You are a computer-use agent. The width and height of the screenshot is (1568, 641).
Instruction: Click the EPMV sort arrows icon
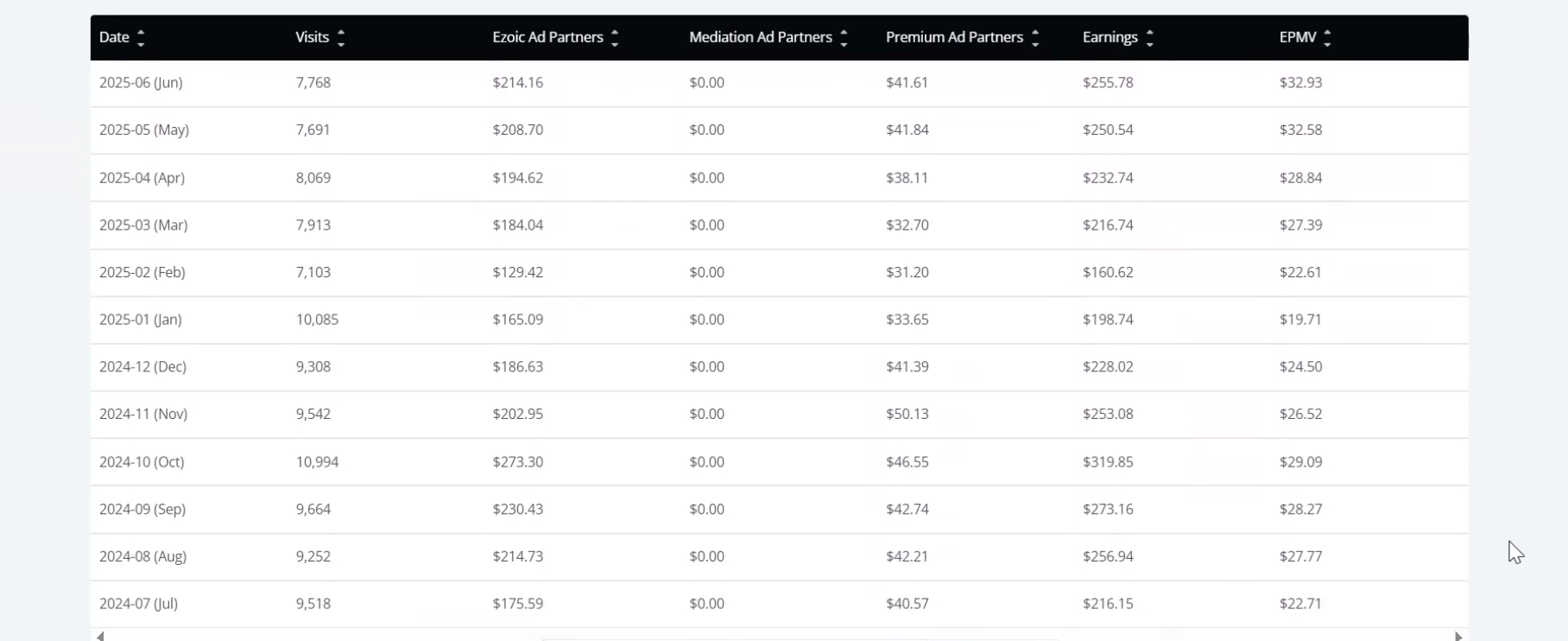point(1327,38)
